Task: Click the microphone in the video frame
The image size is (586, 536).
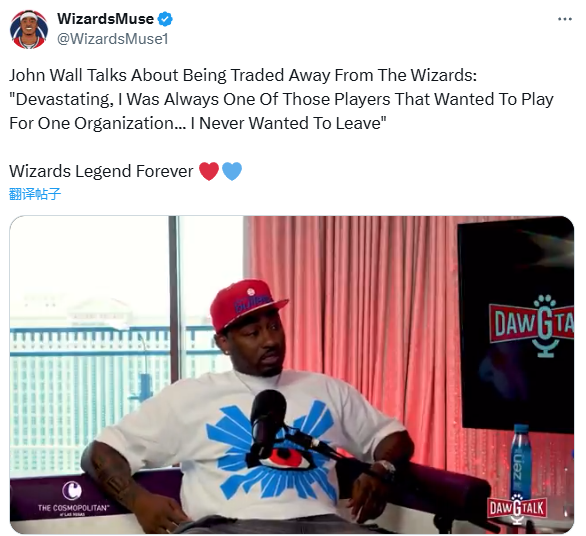Action: pyautogui.click(x=268, y=418)
